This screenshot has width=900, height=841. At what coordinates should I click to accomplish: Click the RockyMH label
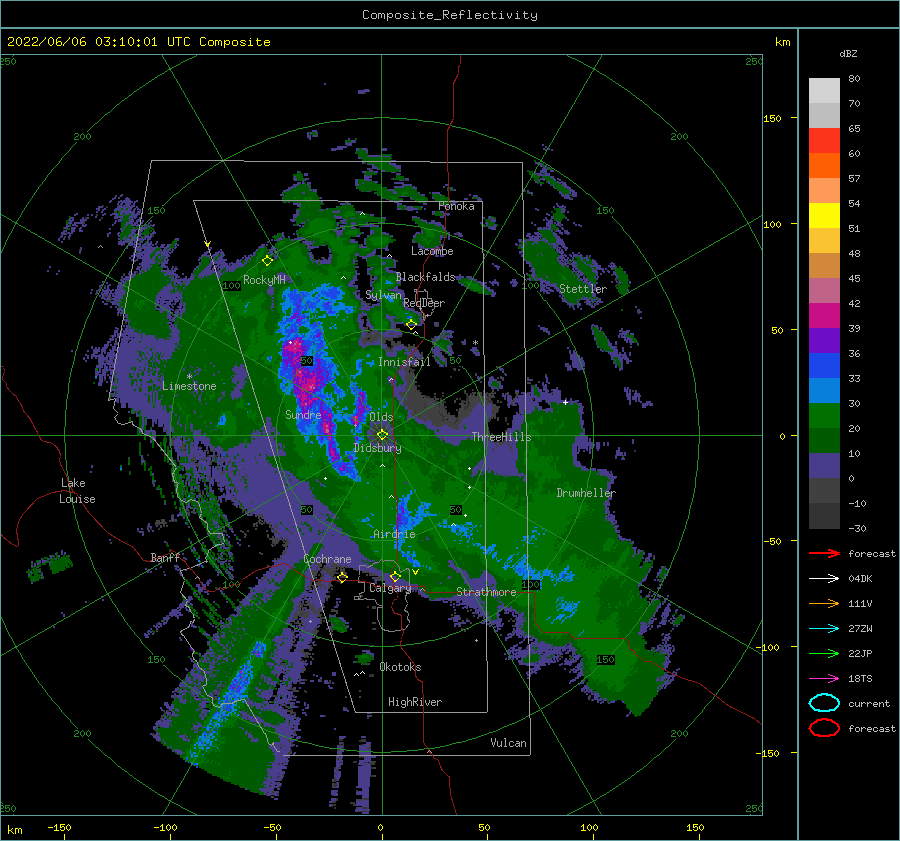pos(264,280)
